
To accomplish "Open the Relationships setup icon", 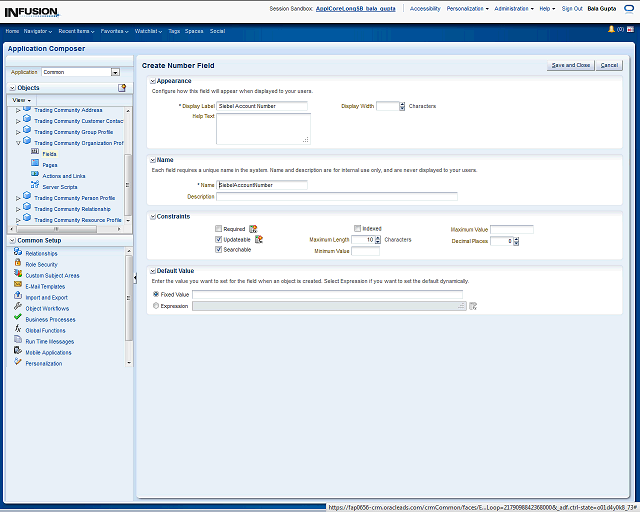I will point(18,253).
